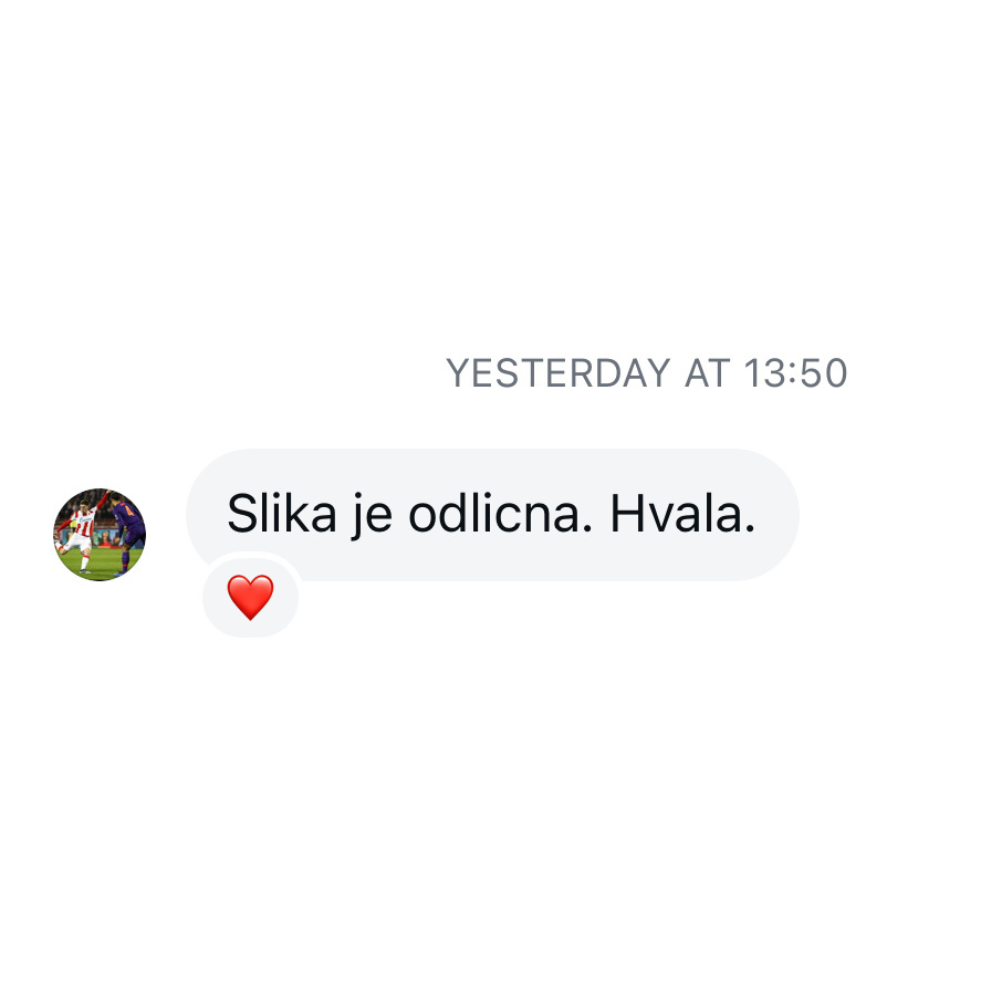Click the word 'Hvala' in the message
Screen dimensions: 1000x1000
[677, 514]
